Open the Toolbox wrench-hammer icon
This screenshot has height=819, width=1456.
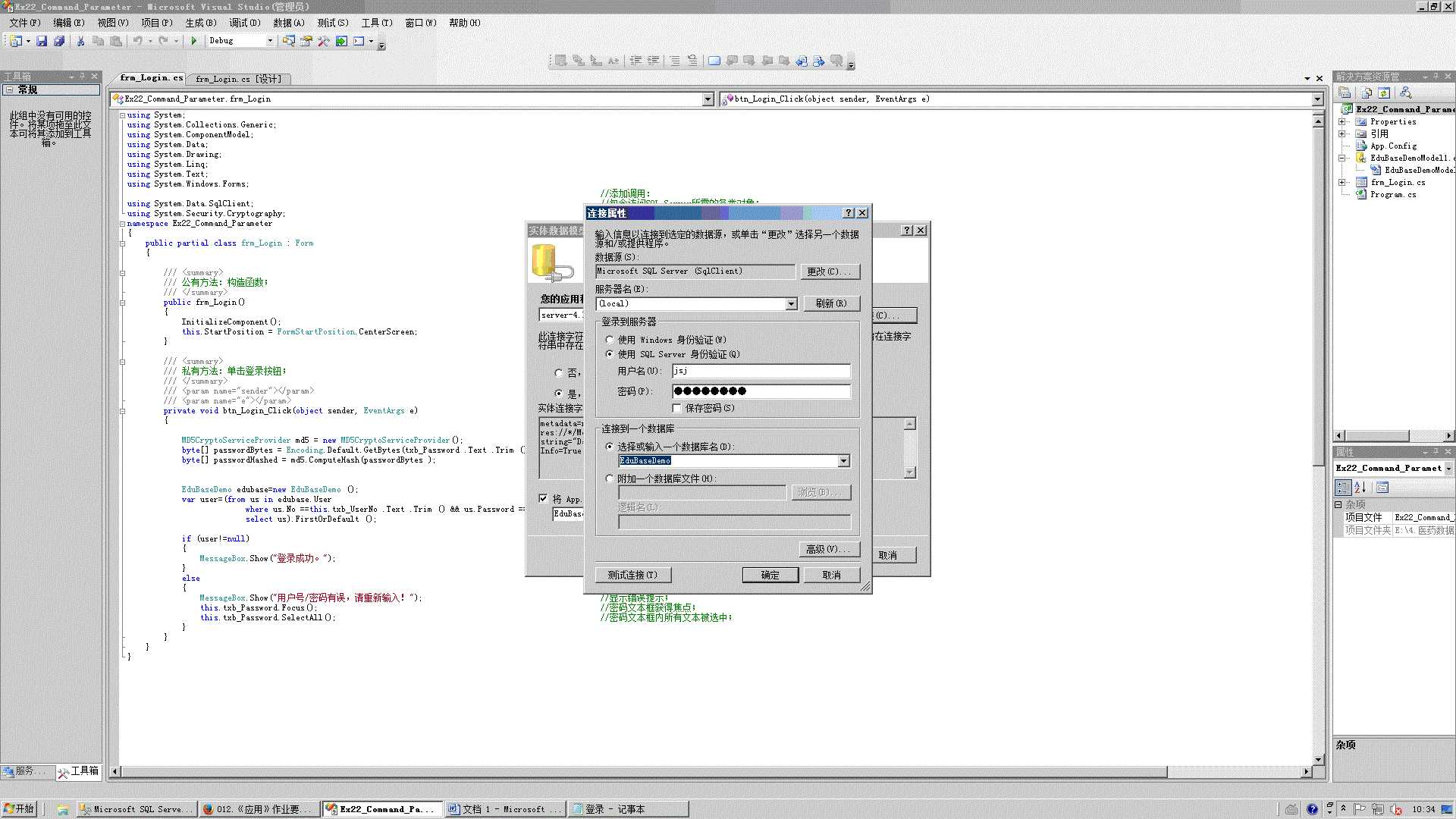[x=324, y=41]
